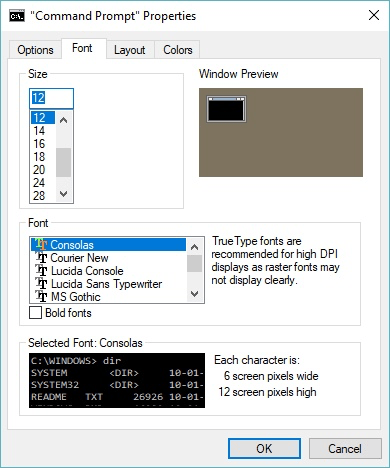Click the size list scrollbar thumb
The image size is (390, 468).
coord(63,162)
